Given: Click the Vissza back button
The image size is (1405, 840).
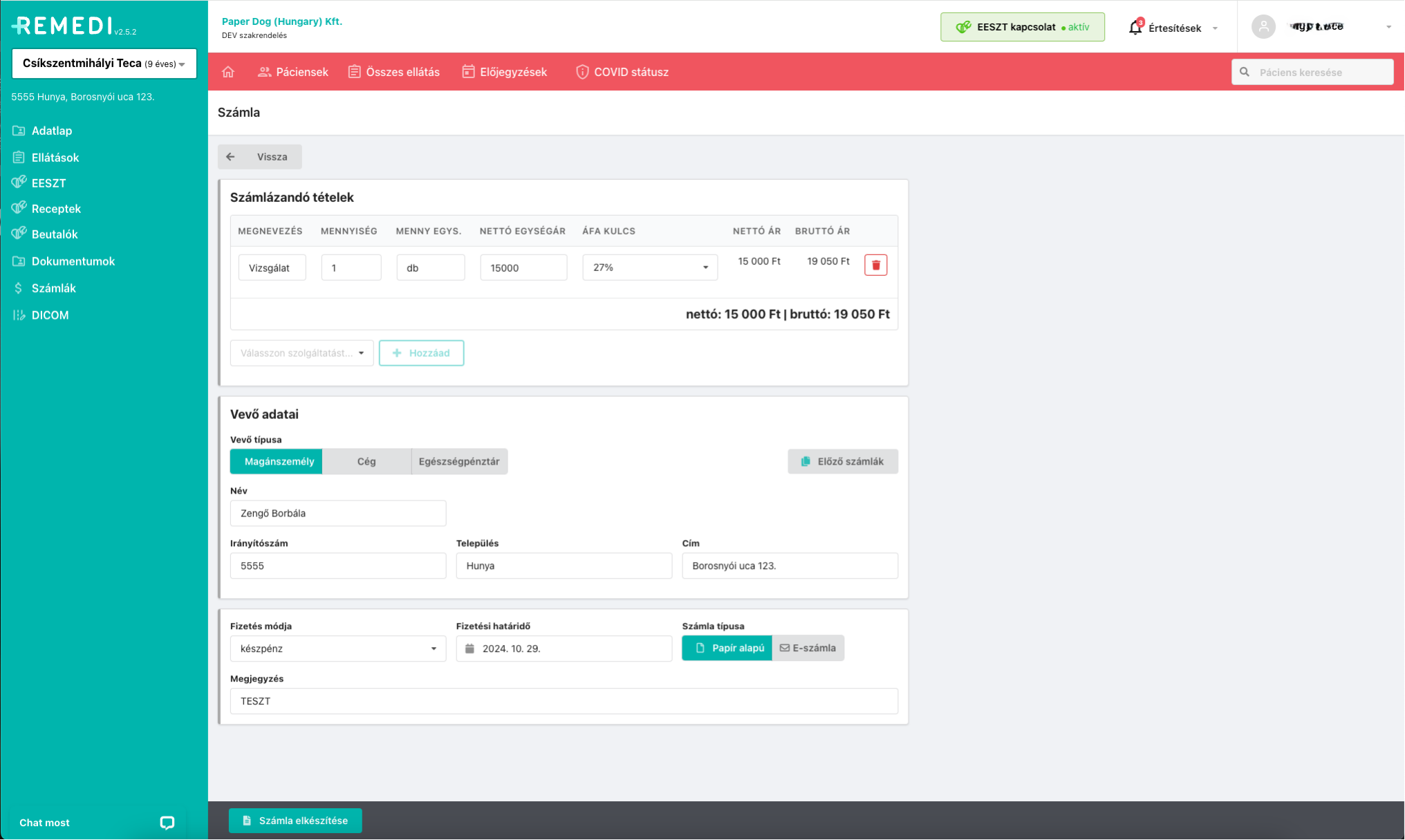Looking at the screenshot, I should [x=259, y=157].
